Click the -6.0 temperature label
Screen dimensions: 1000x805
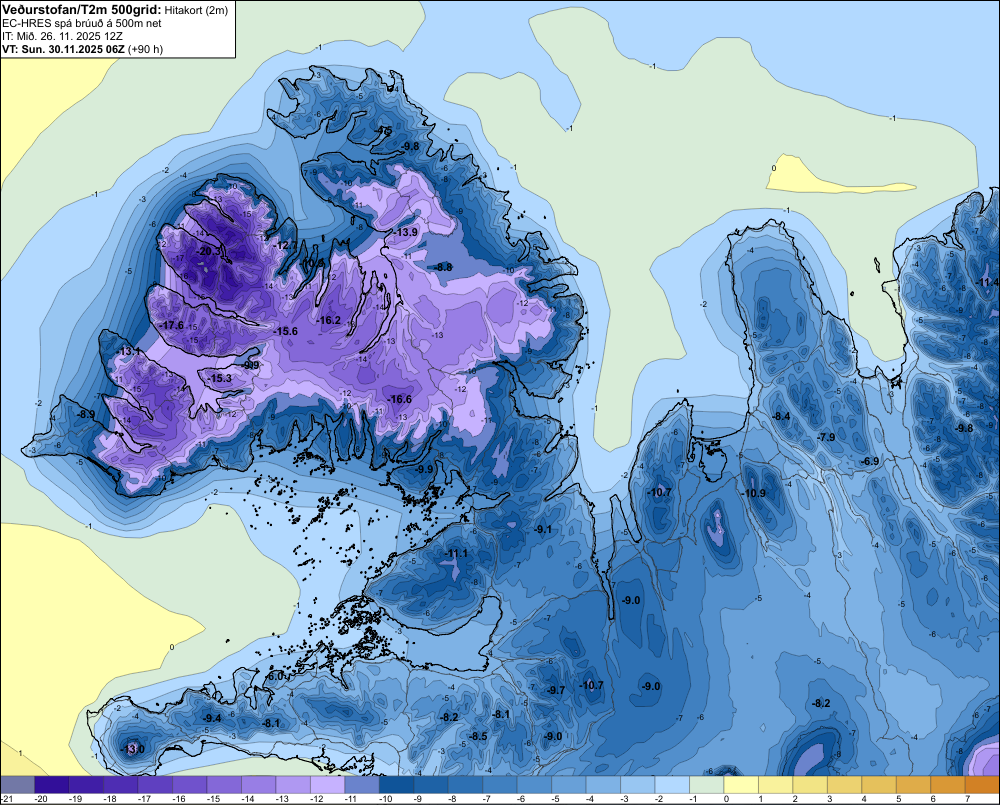click(x=275, y=676)
